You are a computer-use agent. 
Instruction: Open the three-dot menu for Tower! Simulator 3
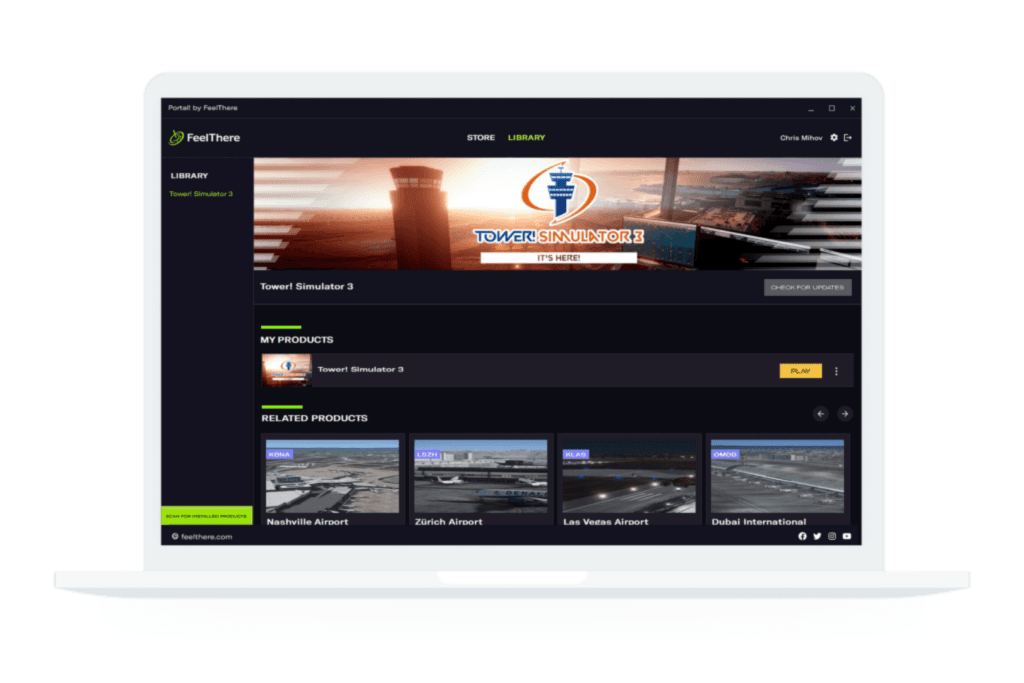tap(837, 371)
